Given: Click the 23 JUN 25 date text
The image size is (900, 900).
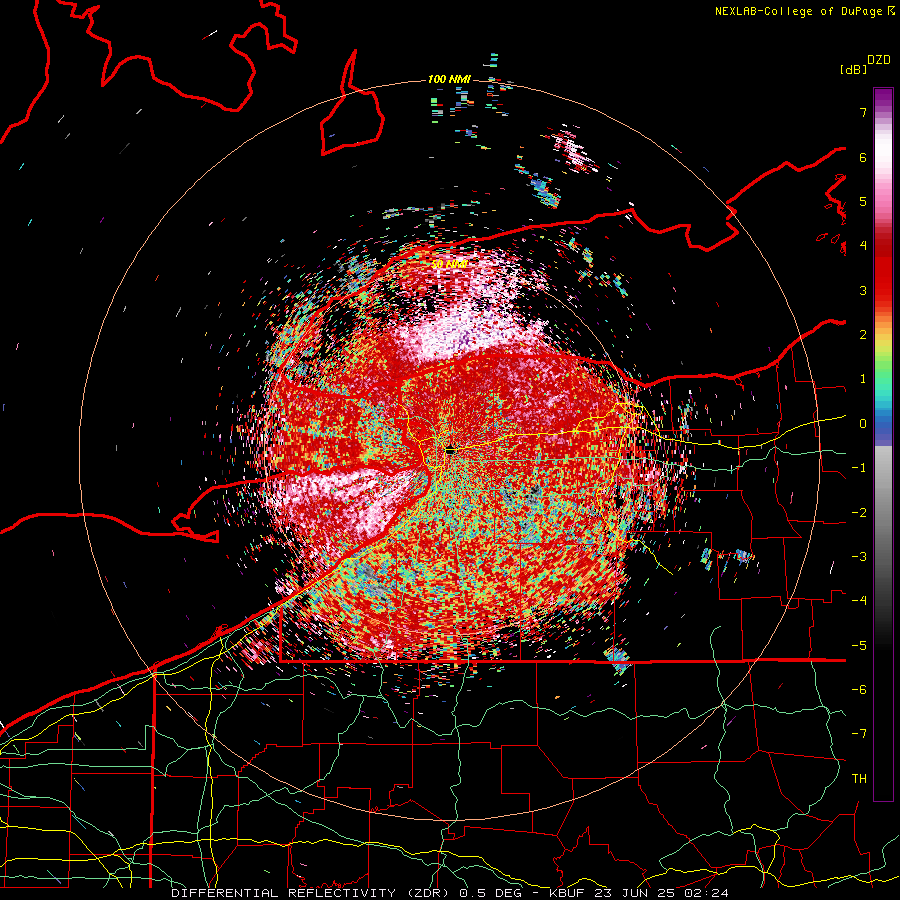Looking at the screenshot, I should pos(633,893).
